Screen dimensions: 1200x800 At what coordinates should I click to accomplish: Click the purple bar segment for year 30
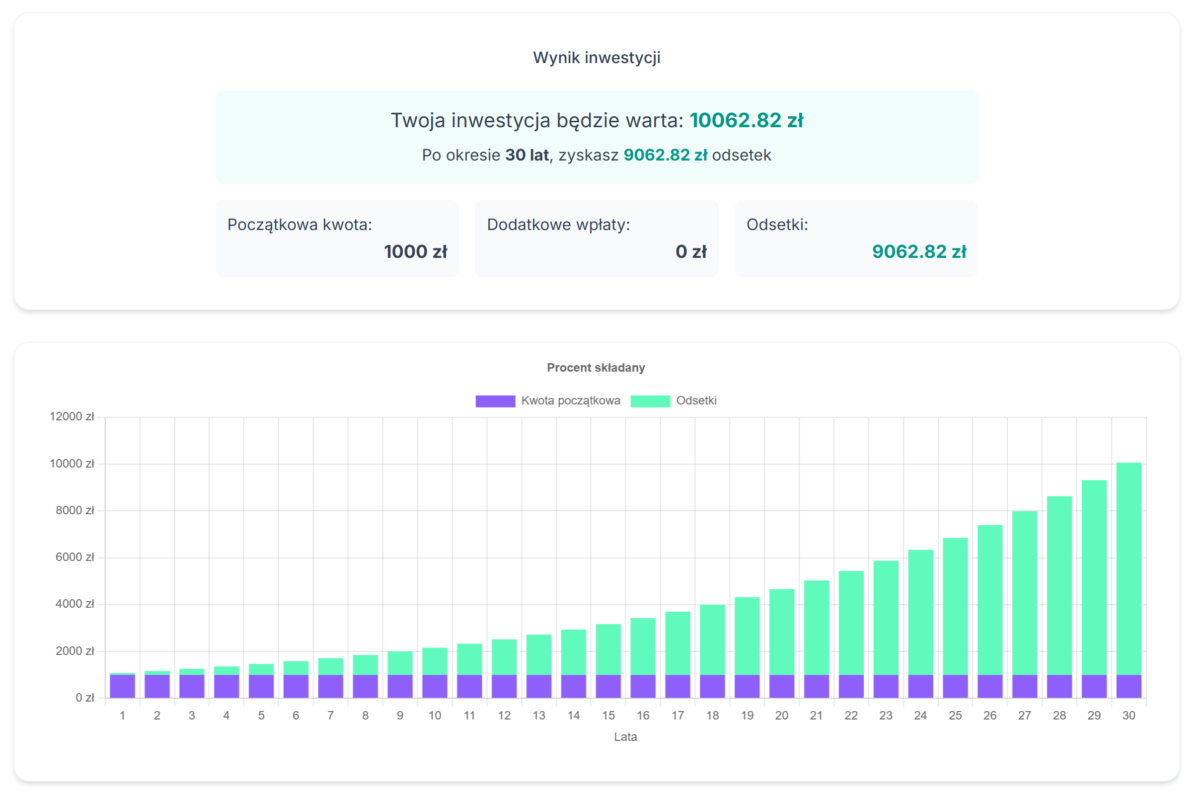click(1128, 686)
